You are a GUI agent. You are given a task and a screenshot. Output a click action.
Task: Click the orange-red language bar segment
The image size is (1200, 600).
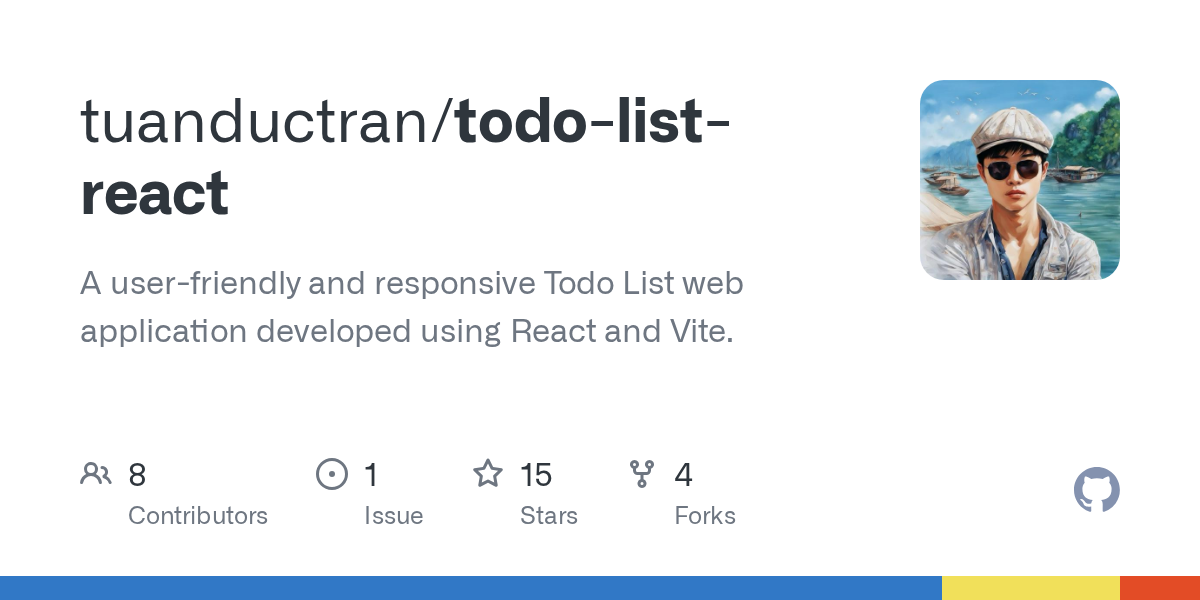(1160, 588)
